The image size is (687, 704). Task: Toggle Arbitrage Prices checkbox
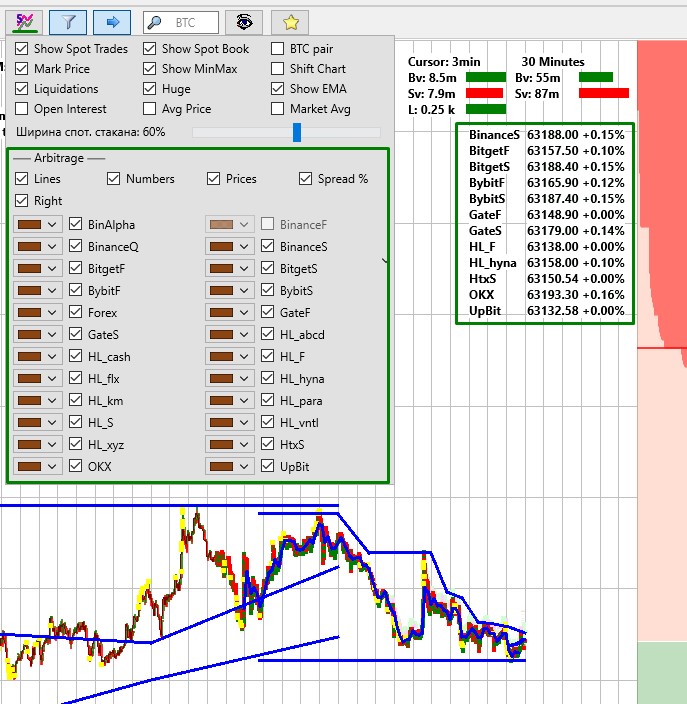pyautogui.click(x=213, y=179)
